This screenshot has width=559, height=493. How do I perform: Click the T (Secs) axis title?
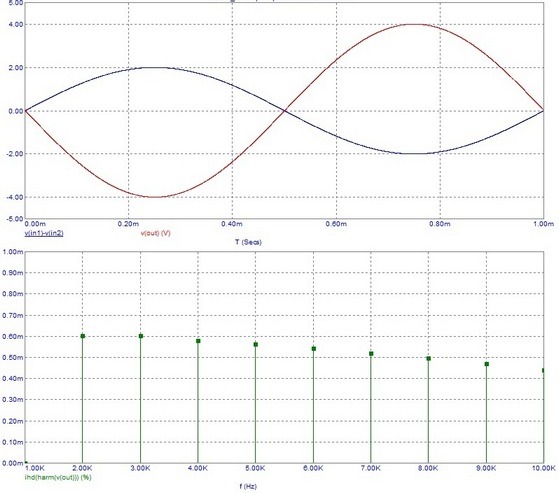(248, 242)
